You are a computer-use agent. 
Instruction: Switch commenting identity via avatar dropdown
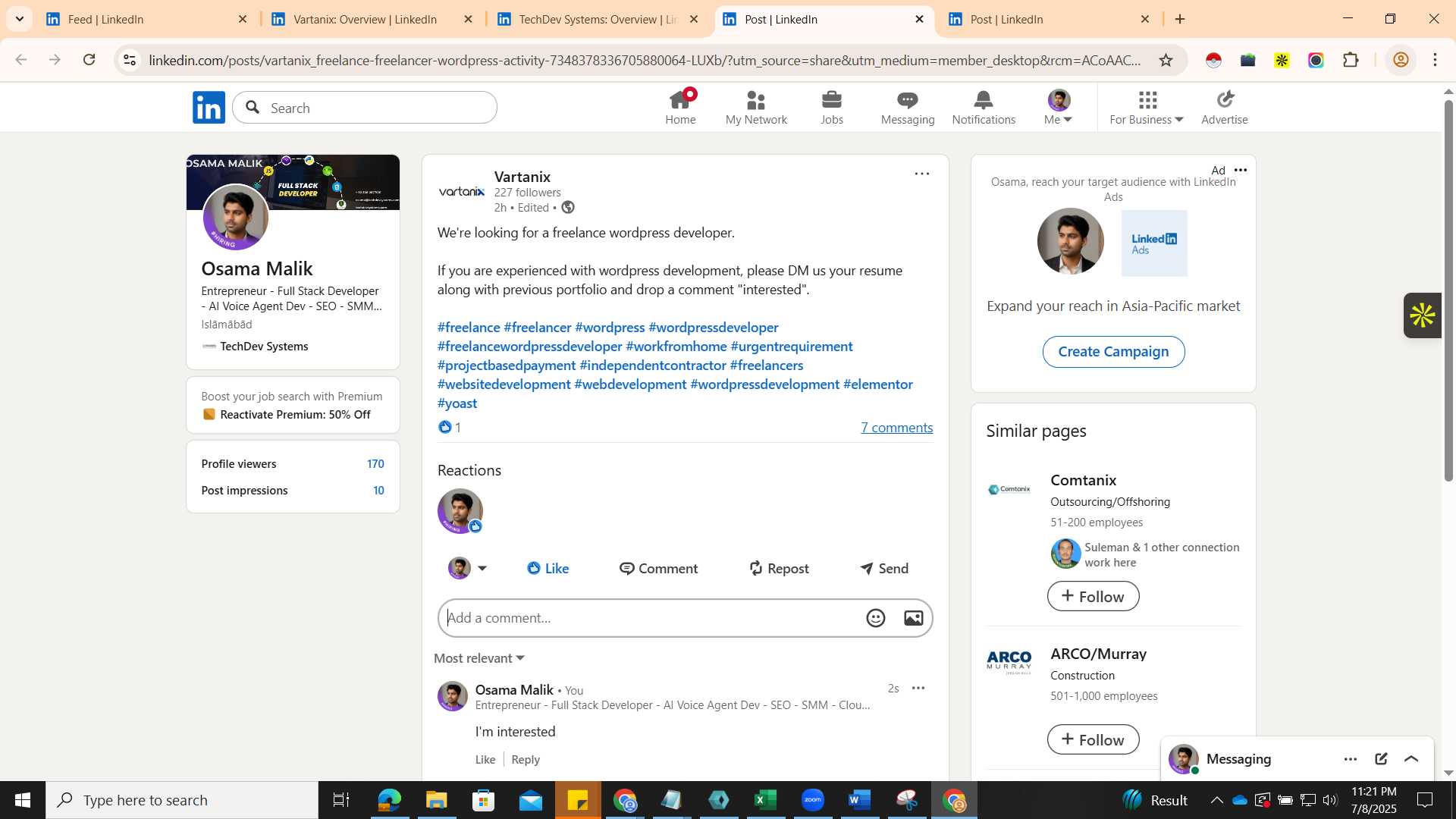point(467,568)
